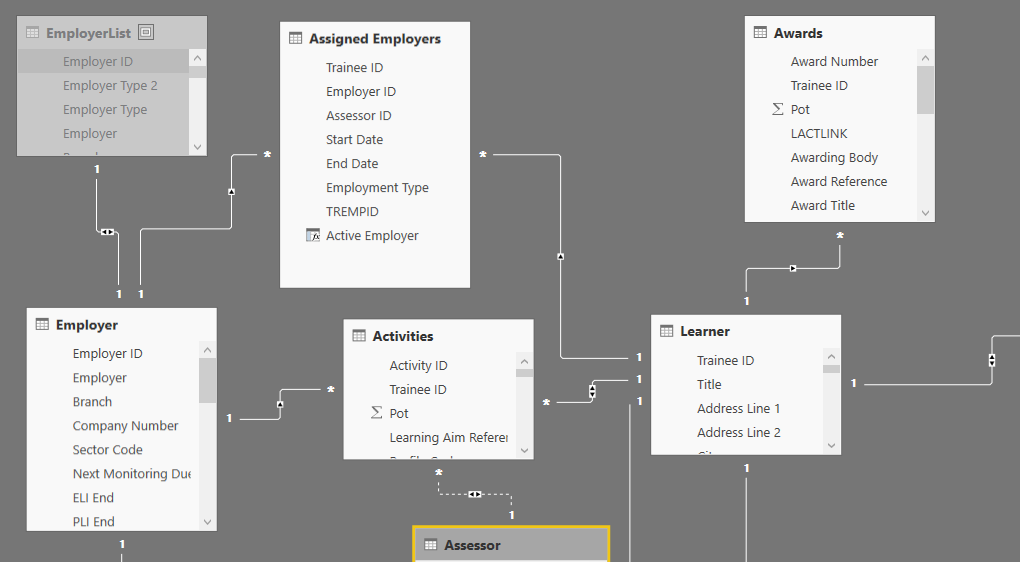
Task: Click the hidden-table icon beside EmployerList title
Action: pos(146,32)
